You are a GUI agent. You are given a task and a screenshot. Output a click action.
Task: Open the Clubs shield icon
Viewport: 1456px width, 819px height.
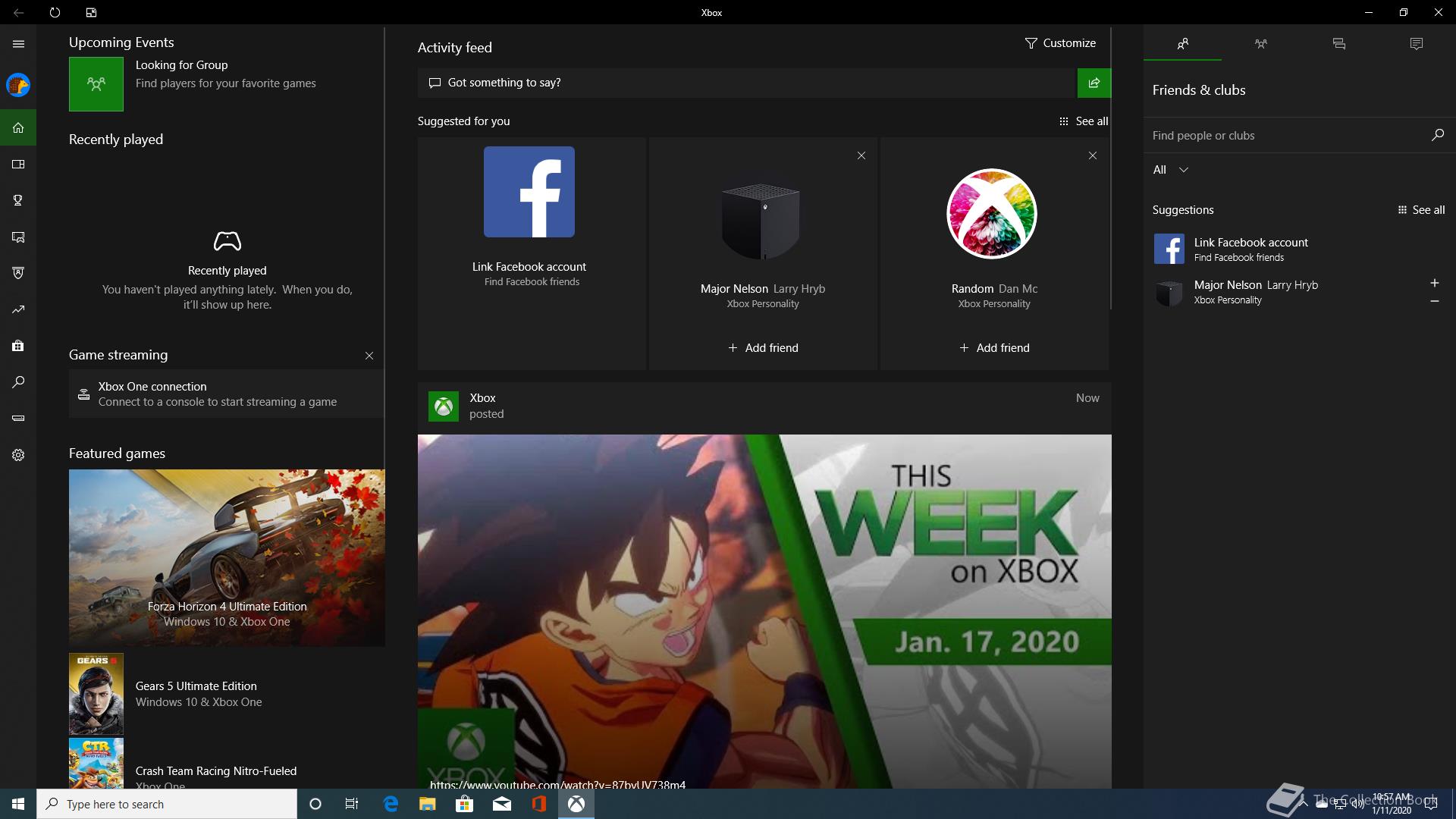(x=18, y=273)
